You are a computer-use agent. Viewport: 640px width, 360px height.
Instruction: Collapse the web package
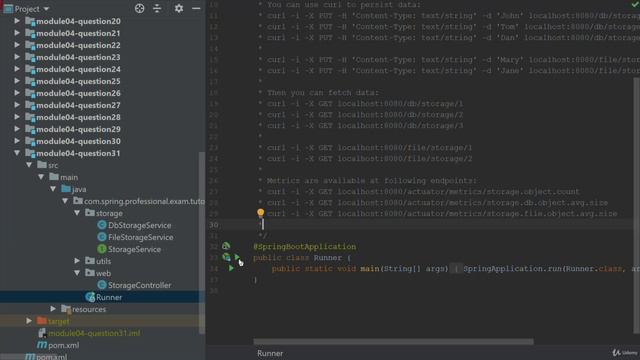tap(77, 273)
